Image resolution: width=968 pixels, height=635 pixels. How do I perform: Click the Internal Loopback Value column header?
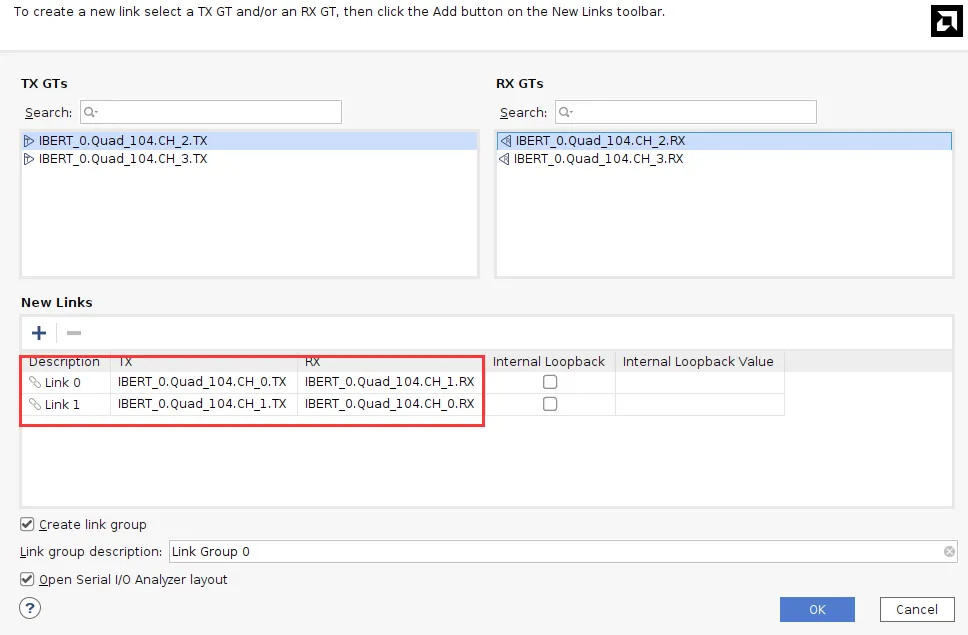point(698,361)
